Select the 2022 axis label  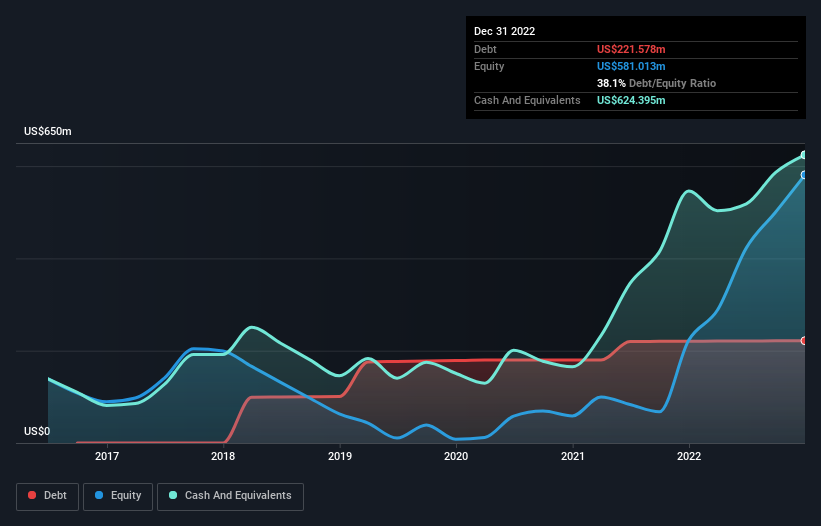pyautogui.click(x=689, y=456)
